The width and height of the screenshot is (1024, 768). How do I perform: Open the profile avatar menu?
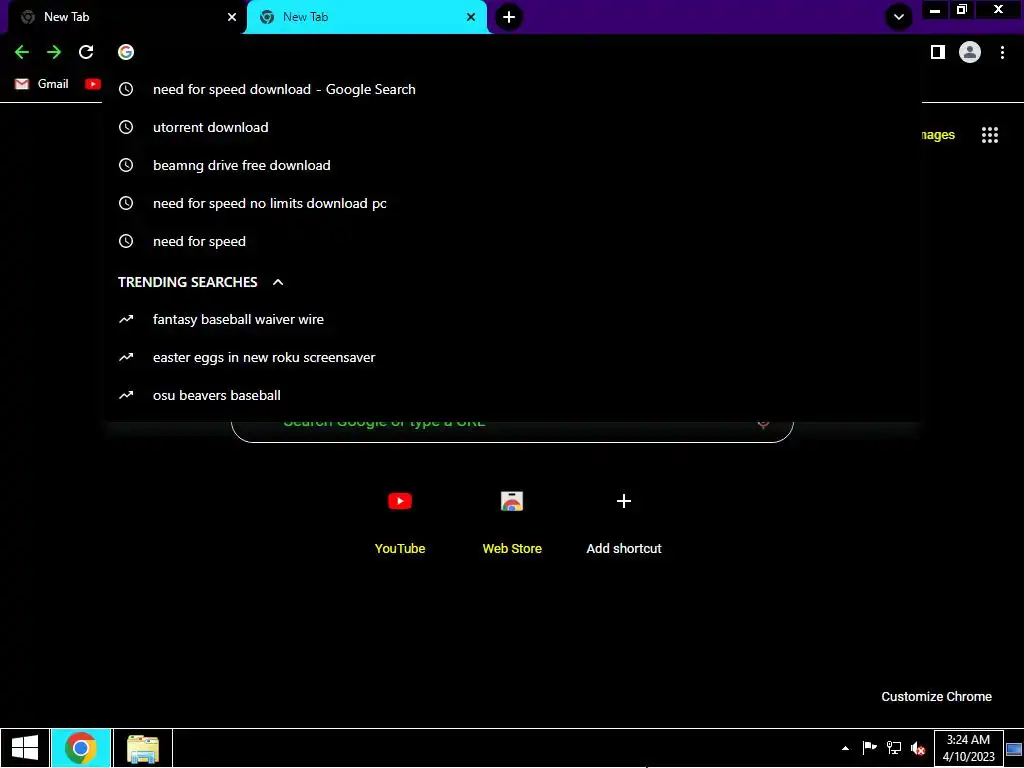pos(970,52)
